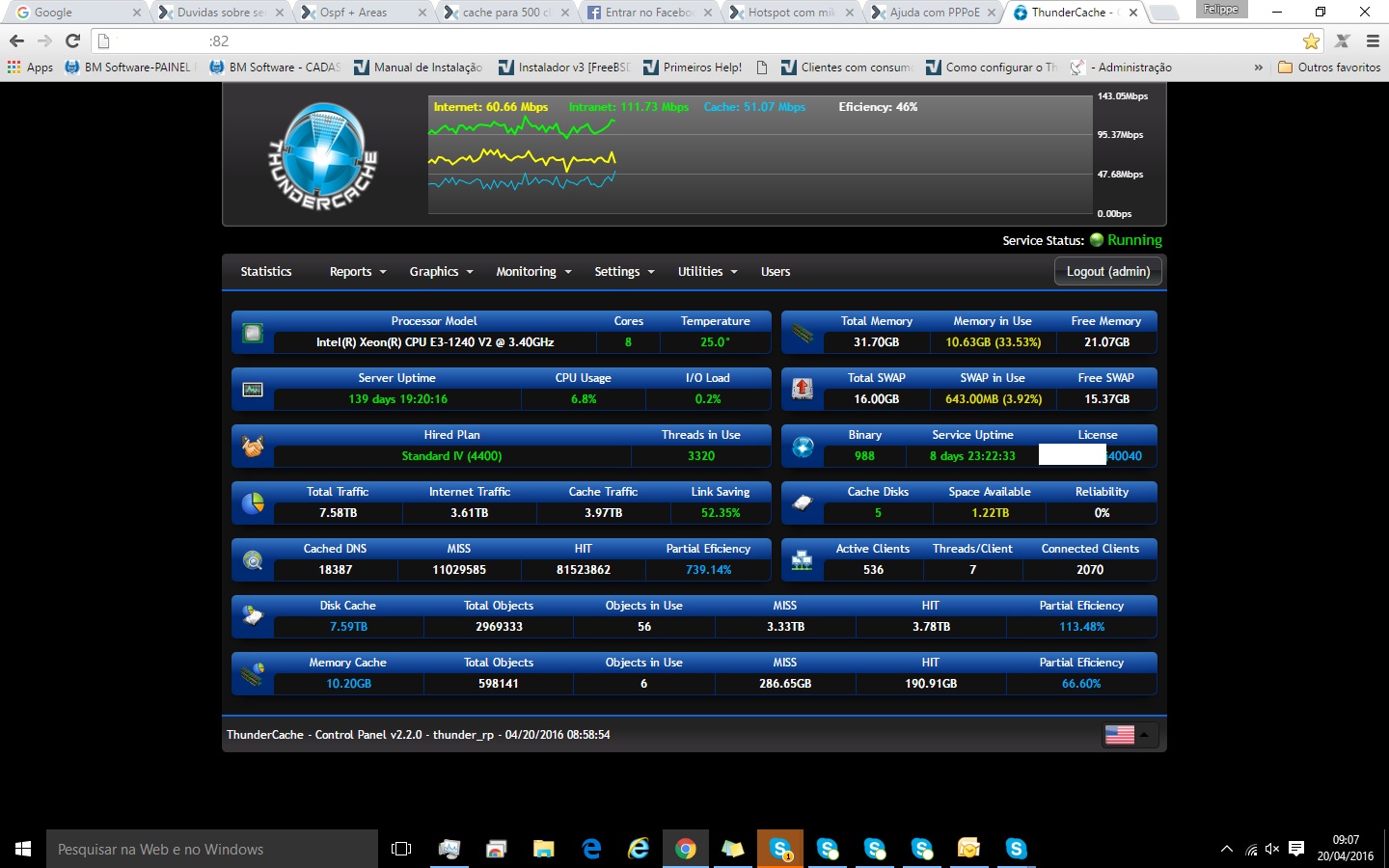Screen dimensions: 1389x868
Task: Expand the Reports menu
Action: 358,272
